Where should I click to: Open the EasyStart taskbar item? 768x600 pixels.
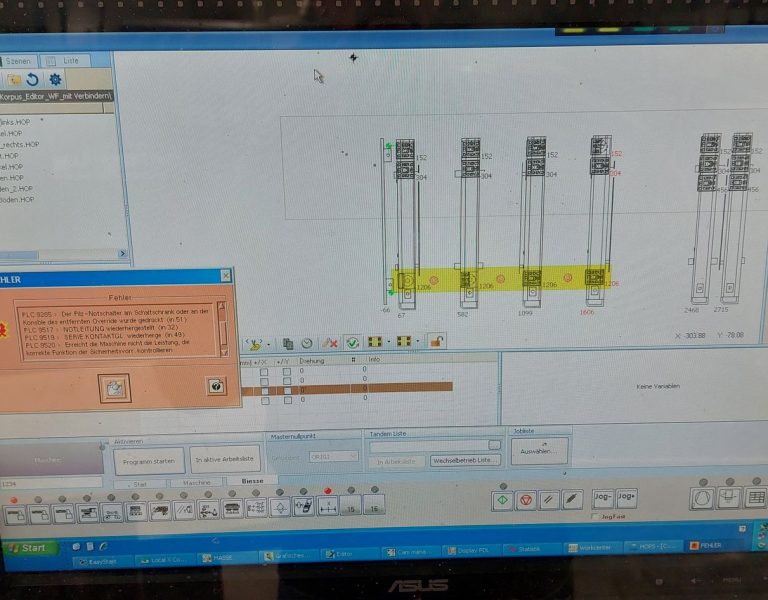102,561
